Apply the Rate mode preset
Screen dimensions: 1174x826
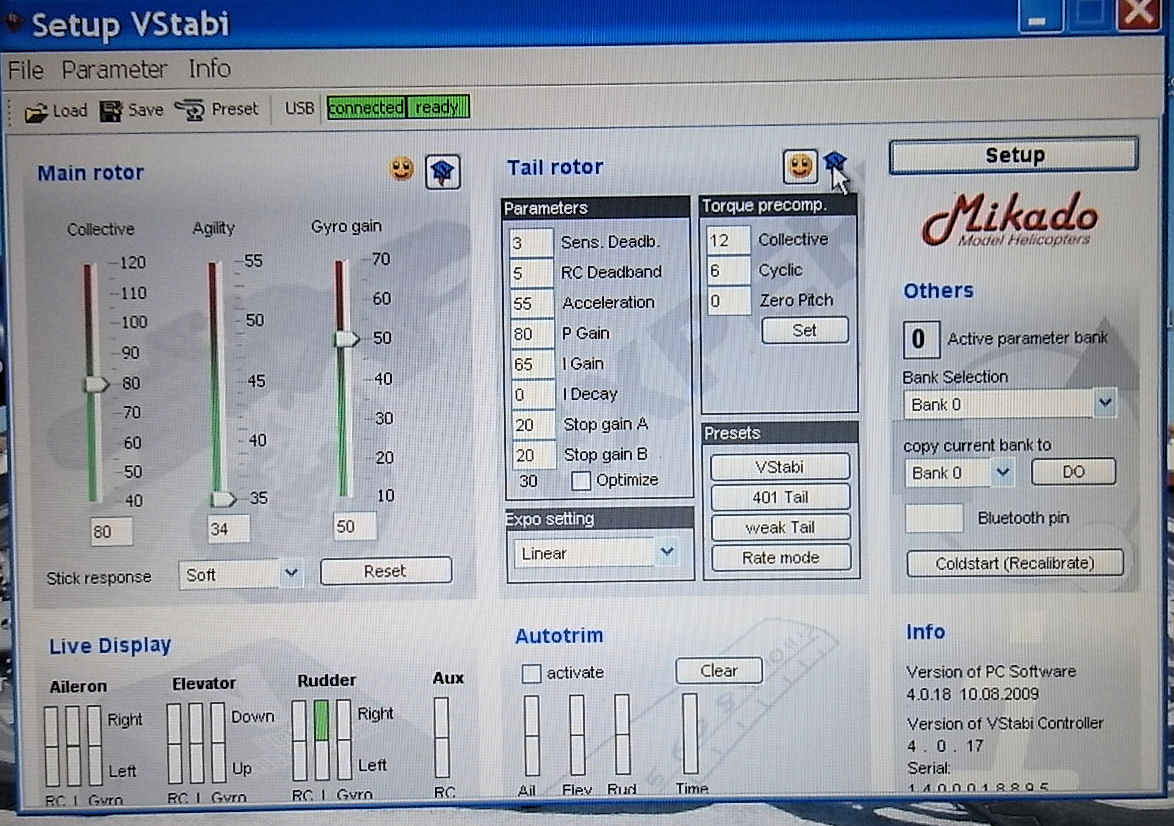click(780, 557)
